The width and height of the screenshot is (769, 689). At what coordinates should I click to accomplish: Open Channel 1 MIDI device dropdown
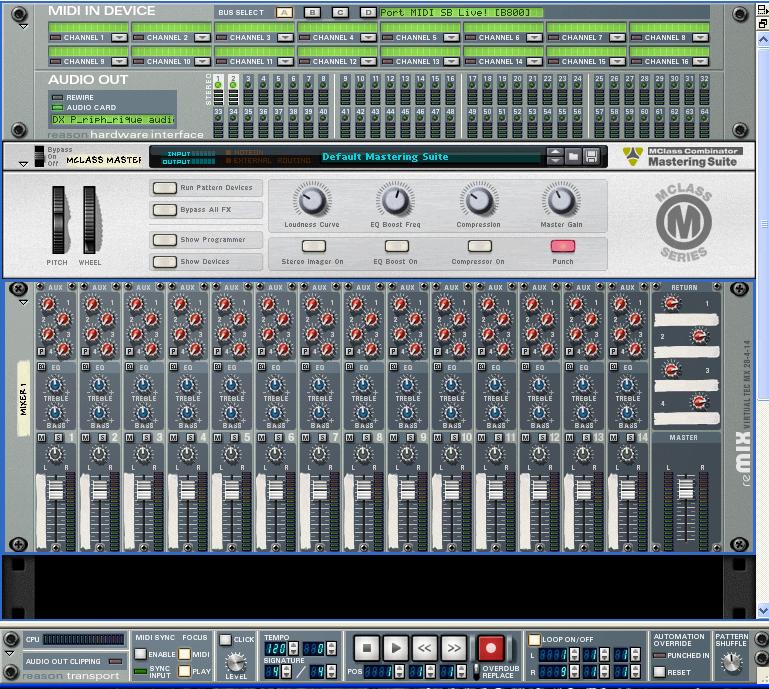point(119,37)
